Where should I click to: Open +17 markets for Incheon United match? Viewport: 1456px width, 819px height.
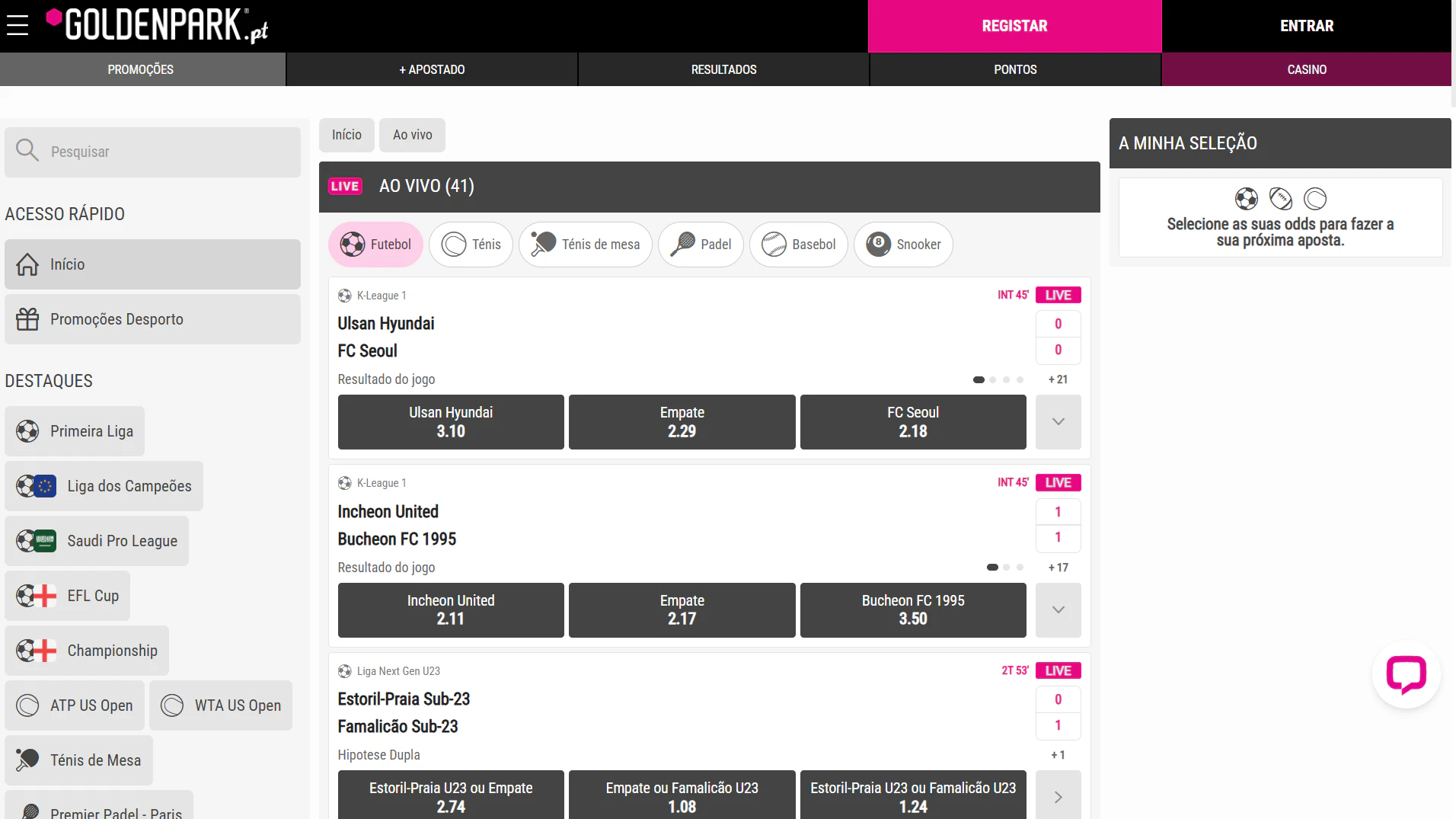pyautogui.click(x=1058, y=568)
